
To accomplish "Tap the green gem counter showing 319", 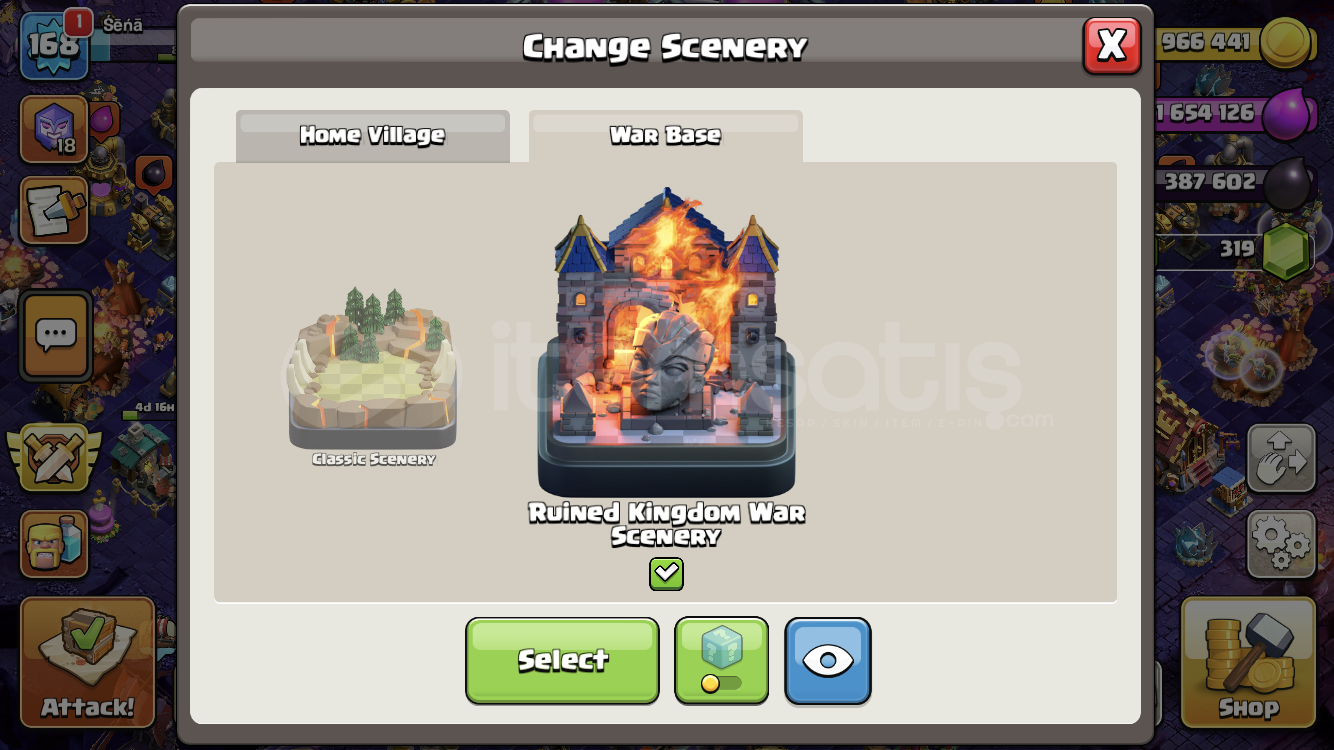I will coord(1240,249).
